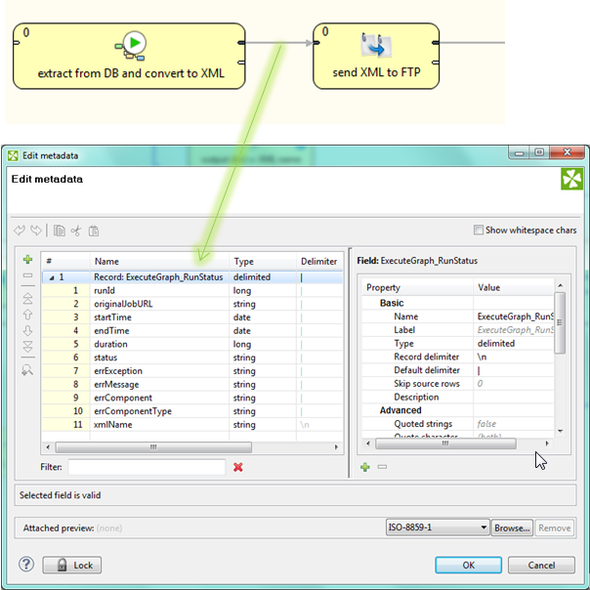Screen dimensions: 590x590
Task: Open help via question mark icon
Action: click(x=26, y=564)
